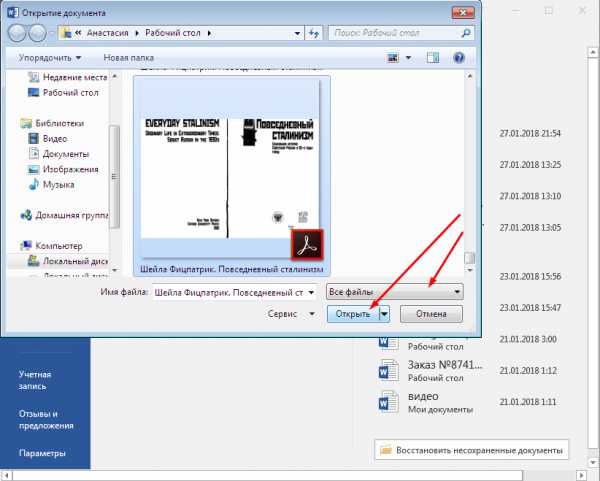Click the Word document icon next to видео

click(388, 403)
